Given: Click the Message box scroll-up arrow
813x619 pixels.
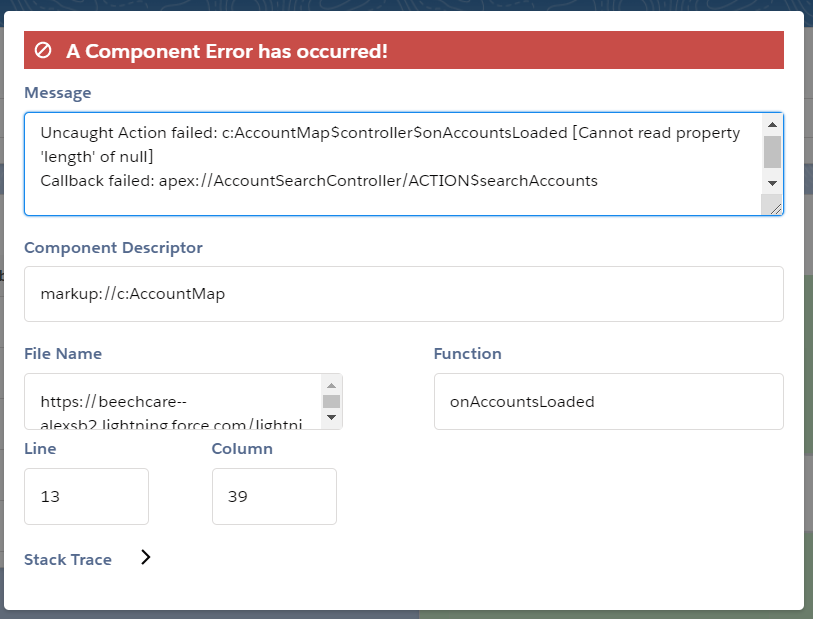Looking at the screenshot, I should click(x=771, y=124).
